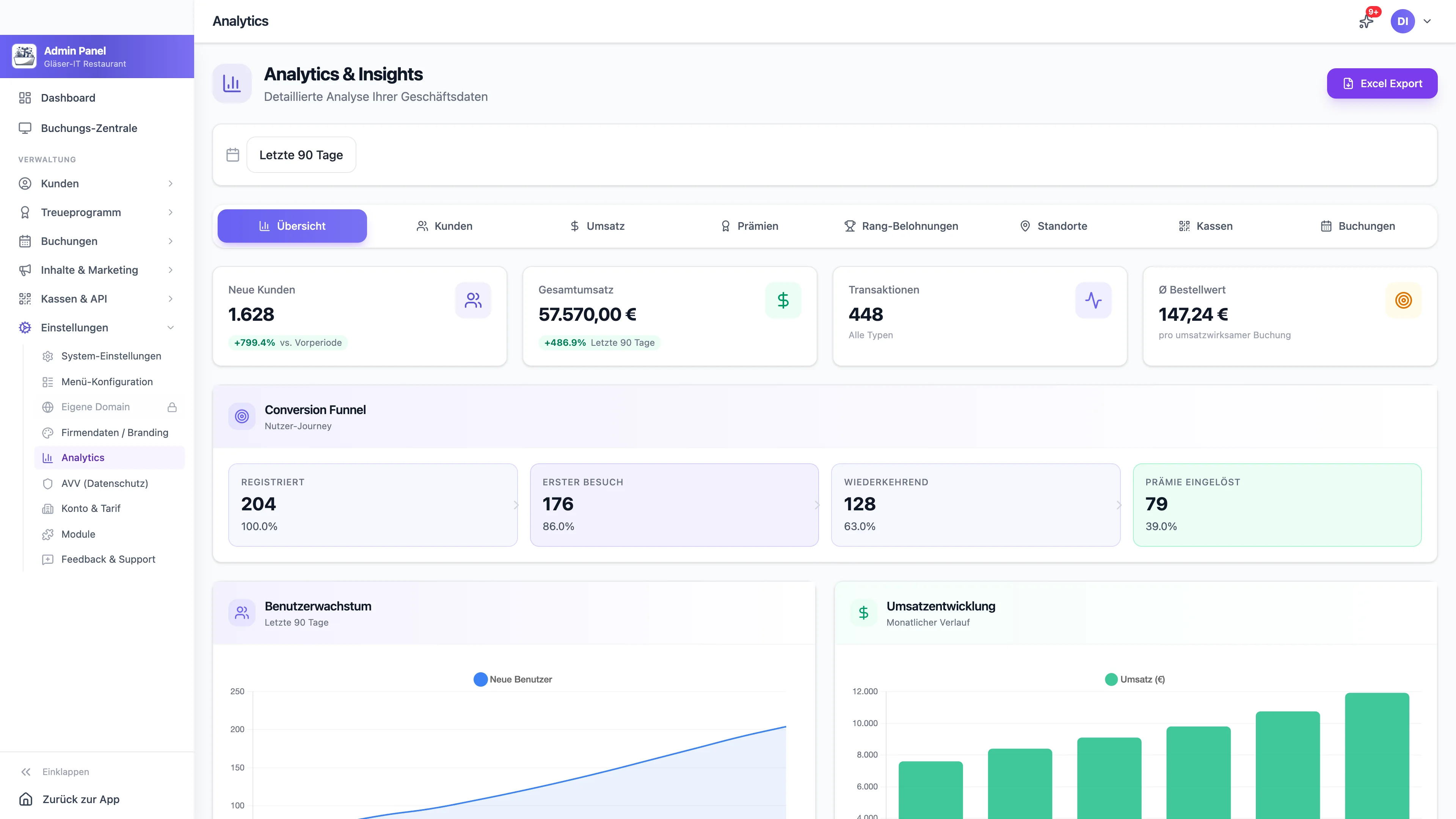Screen dimensions: 1456x819
Task: Click the Erster Besuch funnel step card
Action: click(674, 505)
